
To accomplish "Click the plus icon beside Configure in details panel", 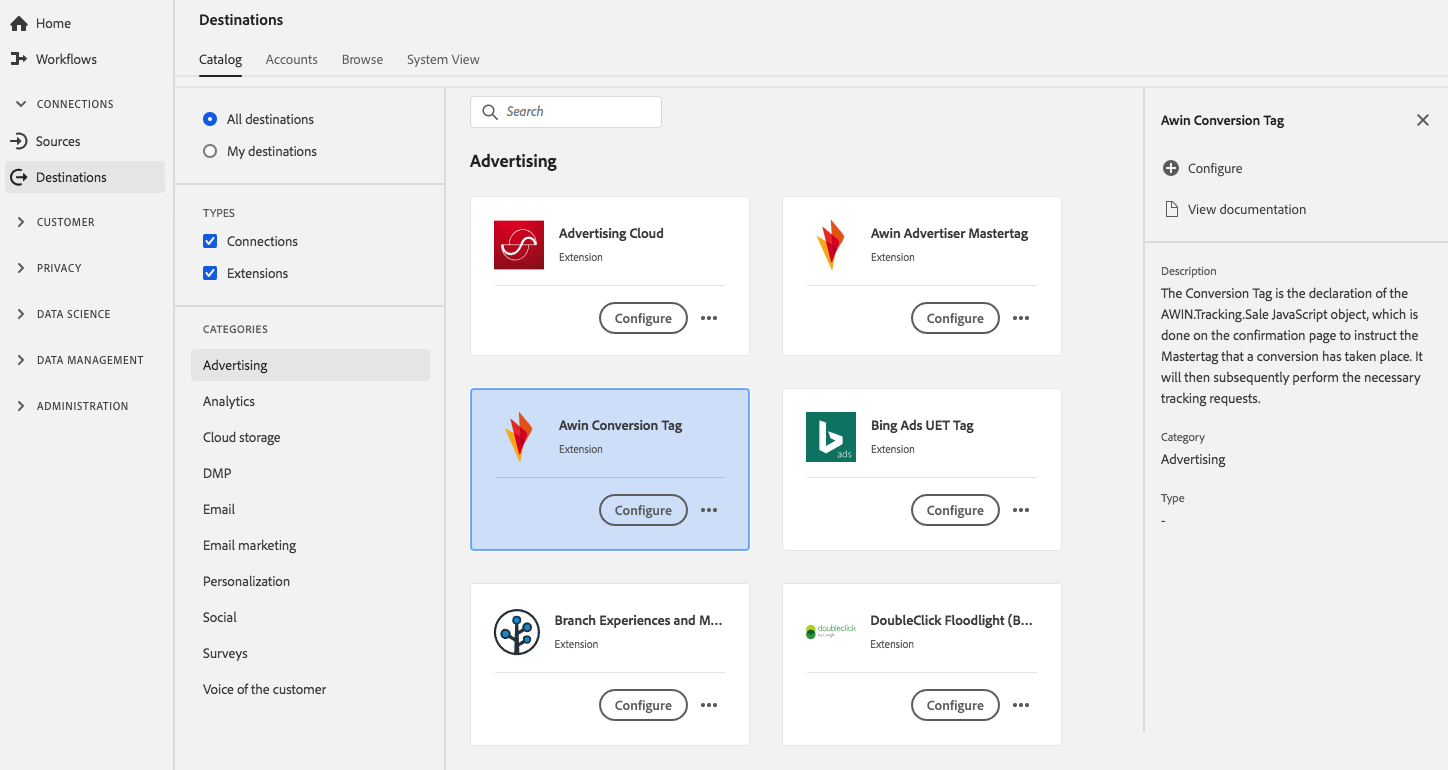I will click(1171, 168).
